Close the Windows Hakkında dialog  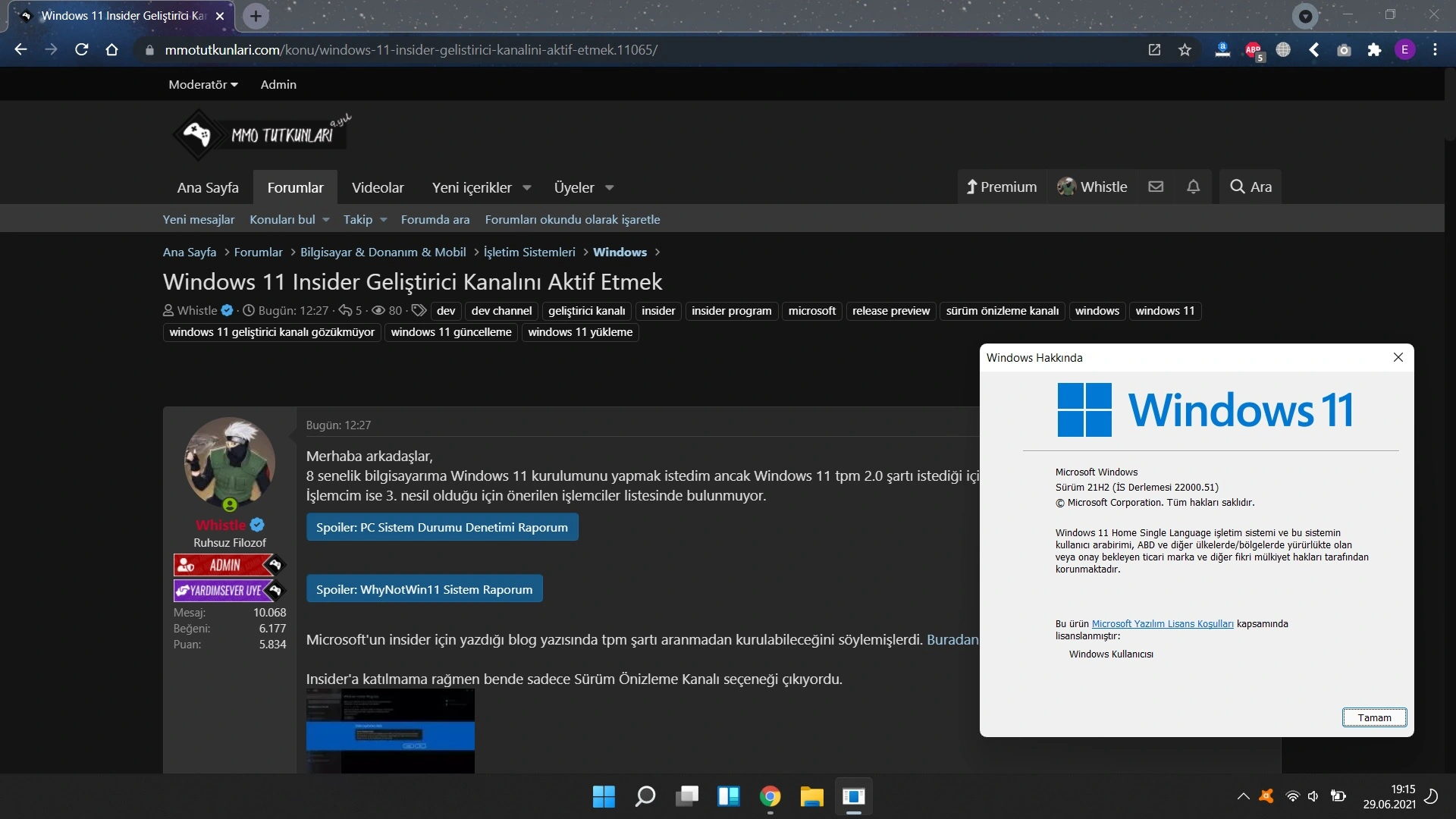pyautogui.click(x=1398, y=358)
